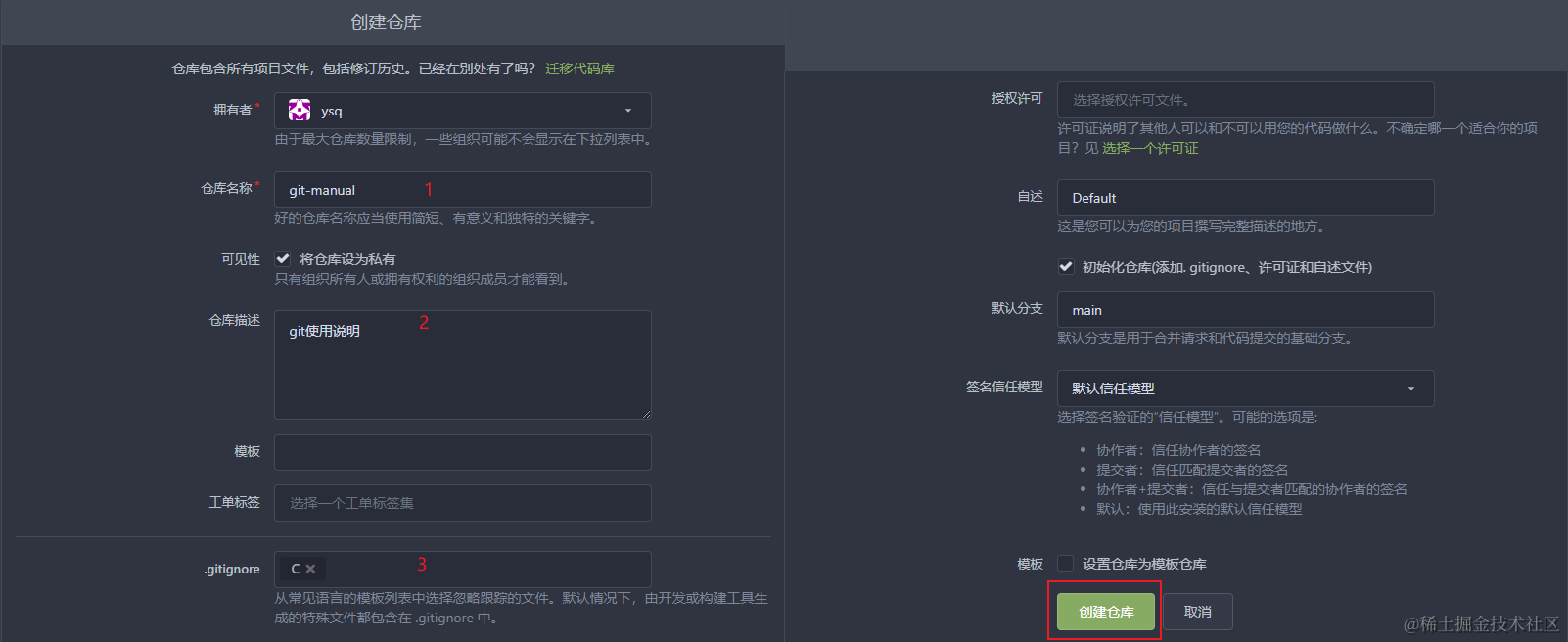
Task: Focus the repository name field git-manual
Action: click(462, 190)
